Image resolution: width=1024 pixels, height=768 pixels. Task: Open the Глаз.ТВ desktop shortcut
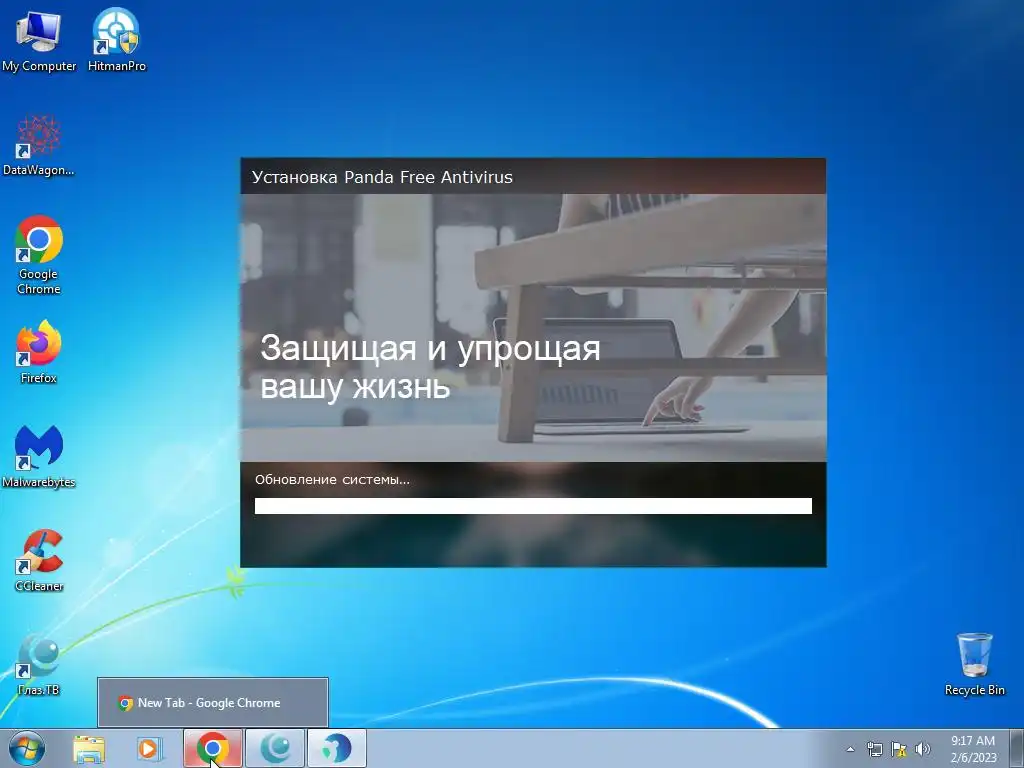tap(39, 665)
